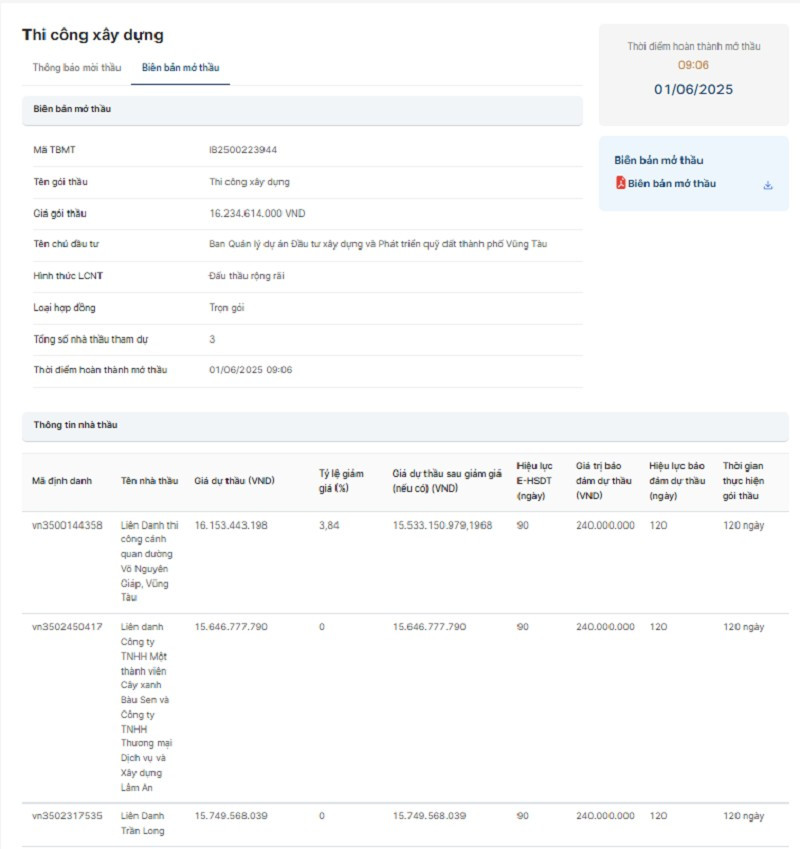The width and height of the screenshot is (800, 849).
Task: Click the investor name Ban Quản lý dự án
Action: click(x=378, y=244)
